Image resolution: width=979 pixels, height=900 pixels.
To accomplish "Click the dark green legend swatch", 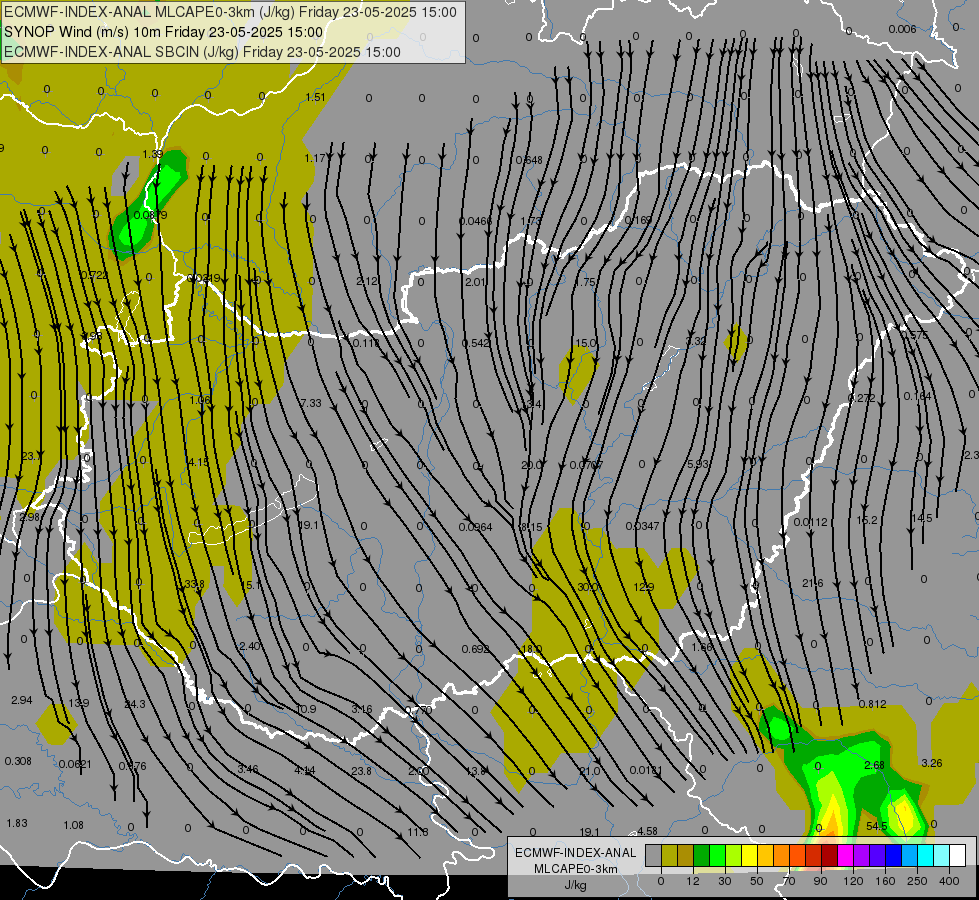I will [702, 855].
